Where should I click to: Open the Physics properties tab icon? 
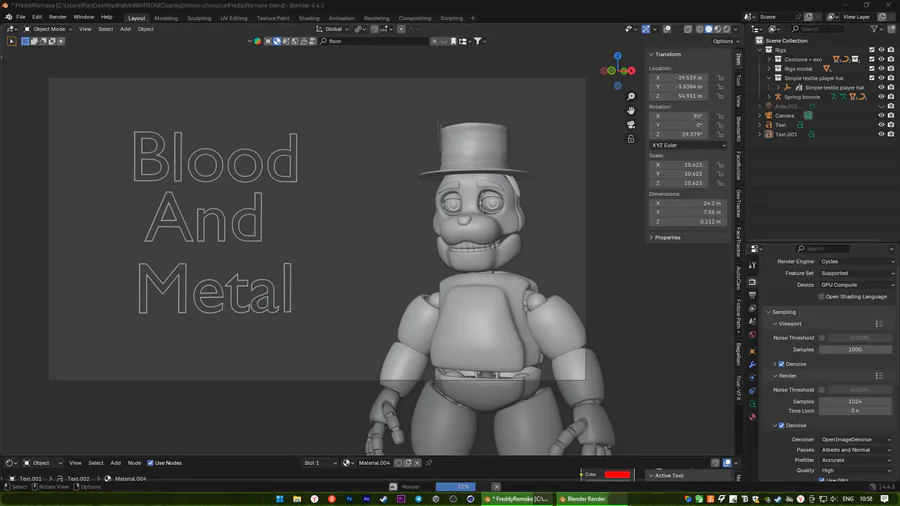752,377
